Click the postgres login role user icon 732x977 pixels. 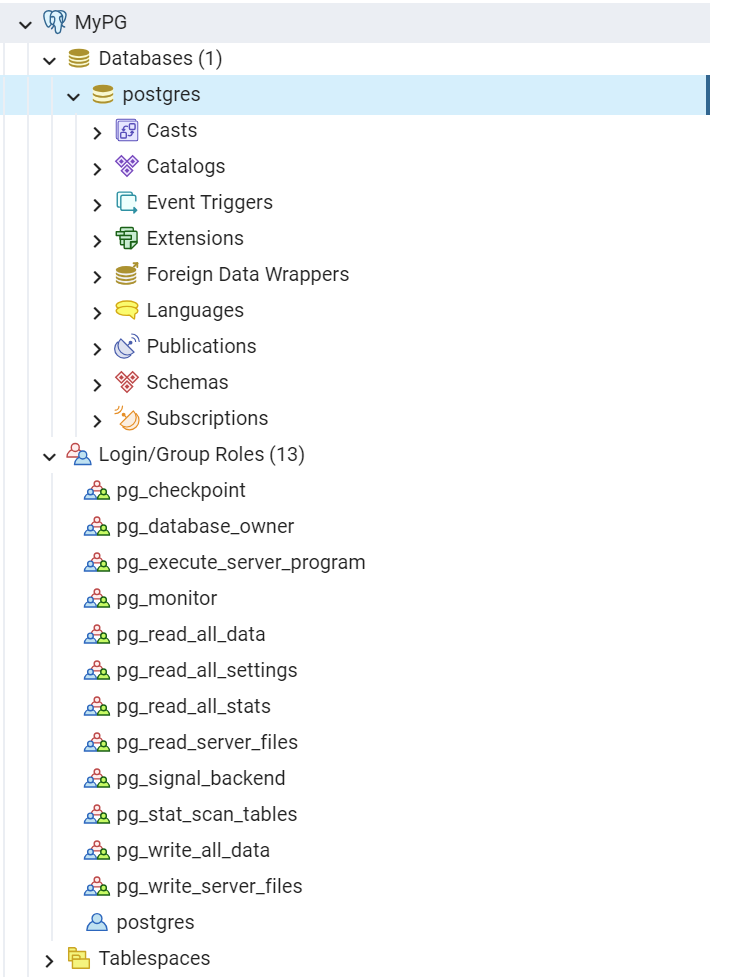click(x=97, y=923)
